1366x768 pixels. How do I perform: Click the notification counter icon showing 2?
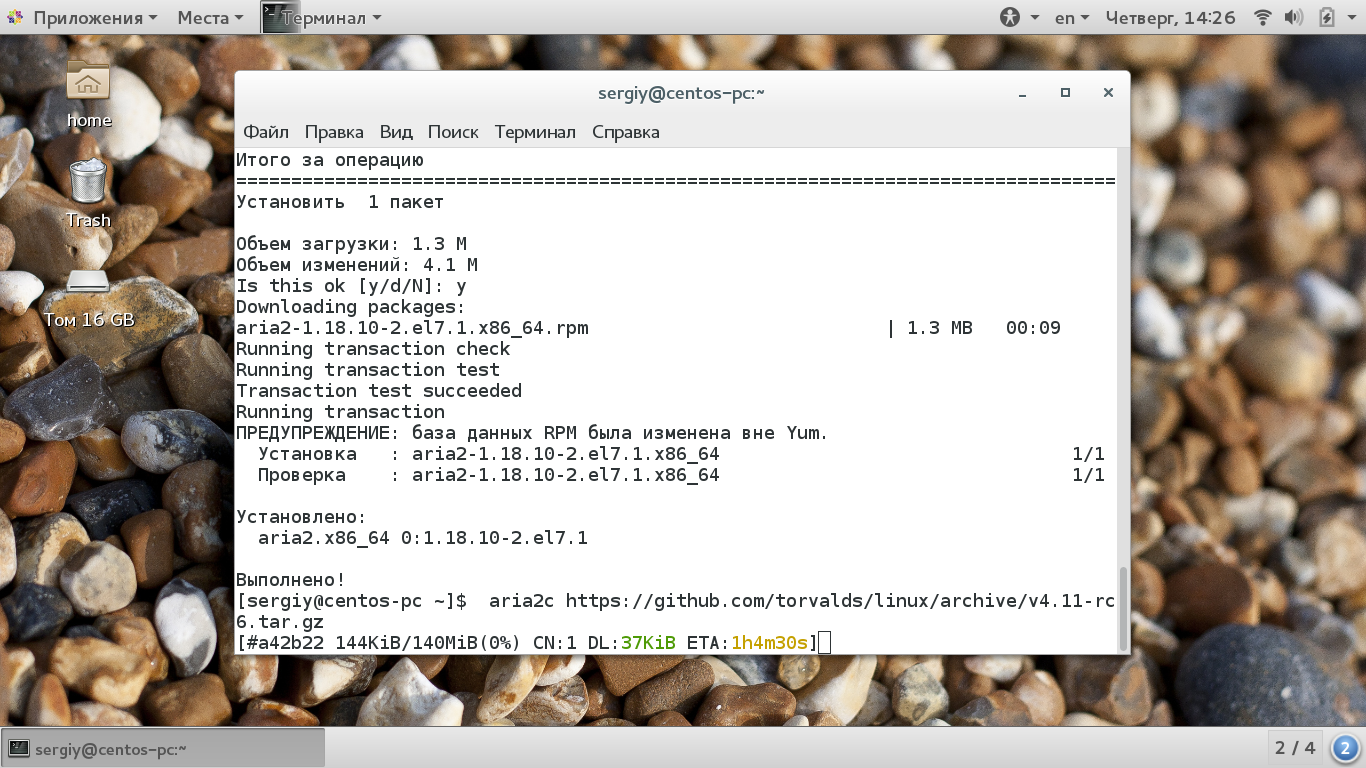pos(1345,748)
